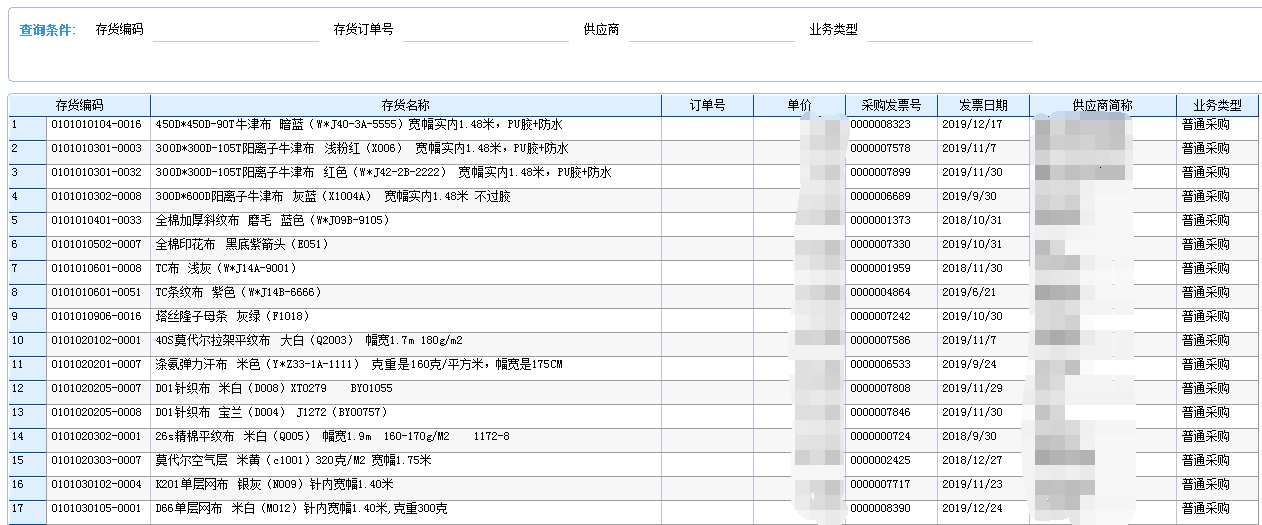This screenshot has width=1262, height=525.
Task: Click the 26s精棉平纹布 米白 item name
Action: (x=333, y=437)
